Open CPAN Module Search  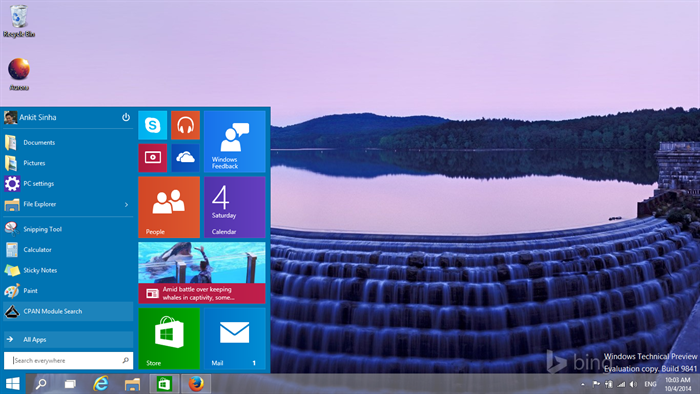point(68,311)
